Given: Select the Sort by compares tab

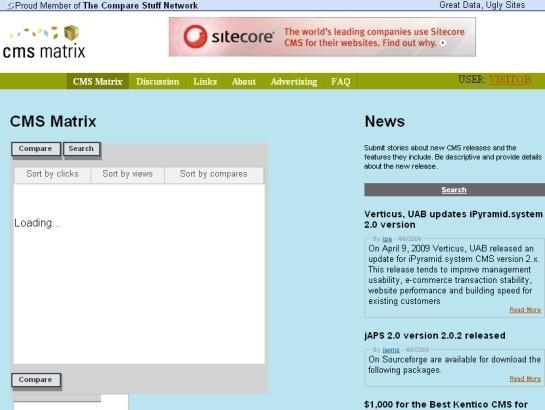Looking at the screenshot, I should pos(213,174).
